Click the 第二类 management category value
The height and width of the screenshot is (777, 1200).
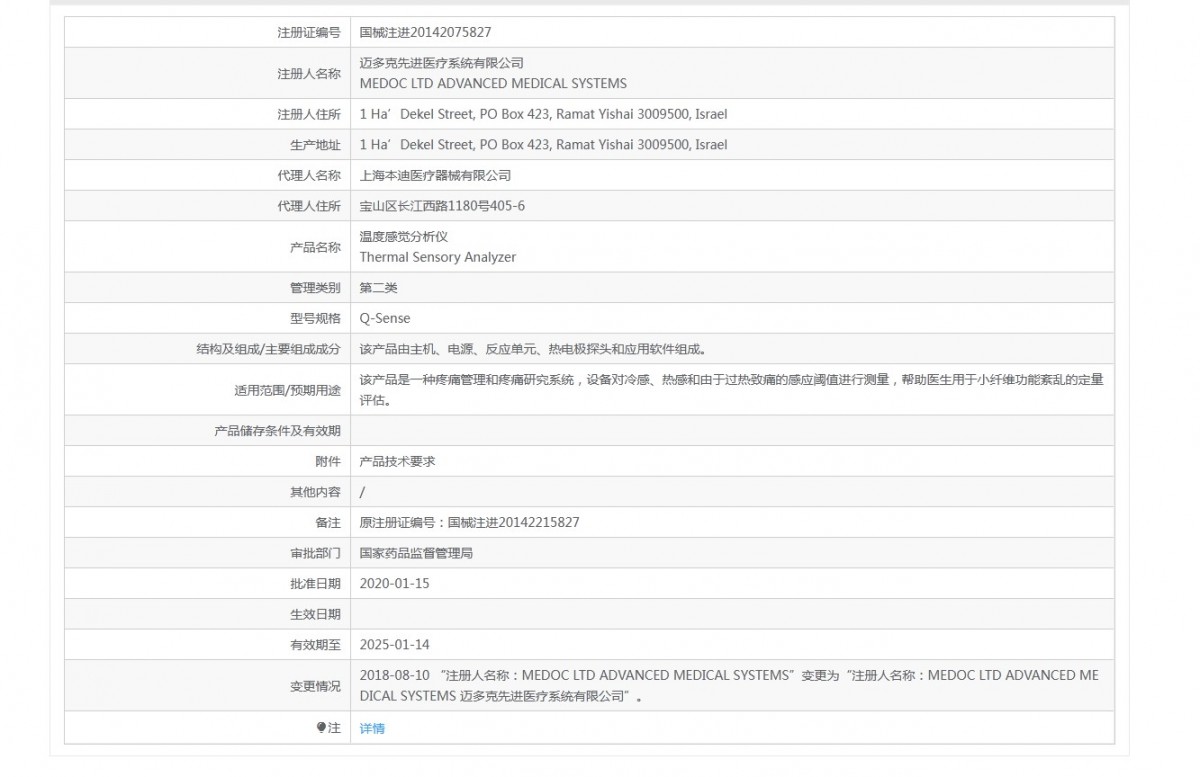(378, 288)
